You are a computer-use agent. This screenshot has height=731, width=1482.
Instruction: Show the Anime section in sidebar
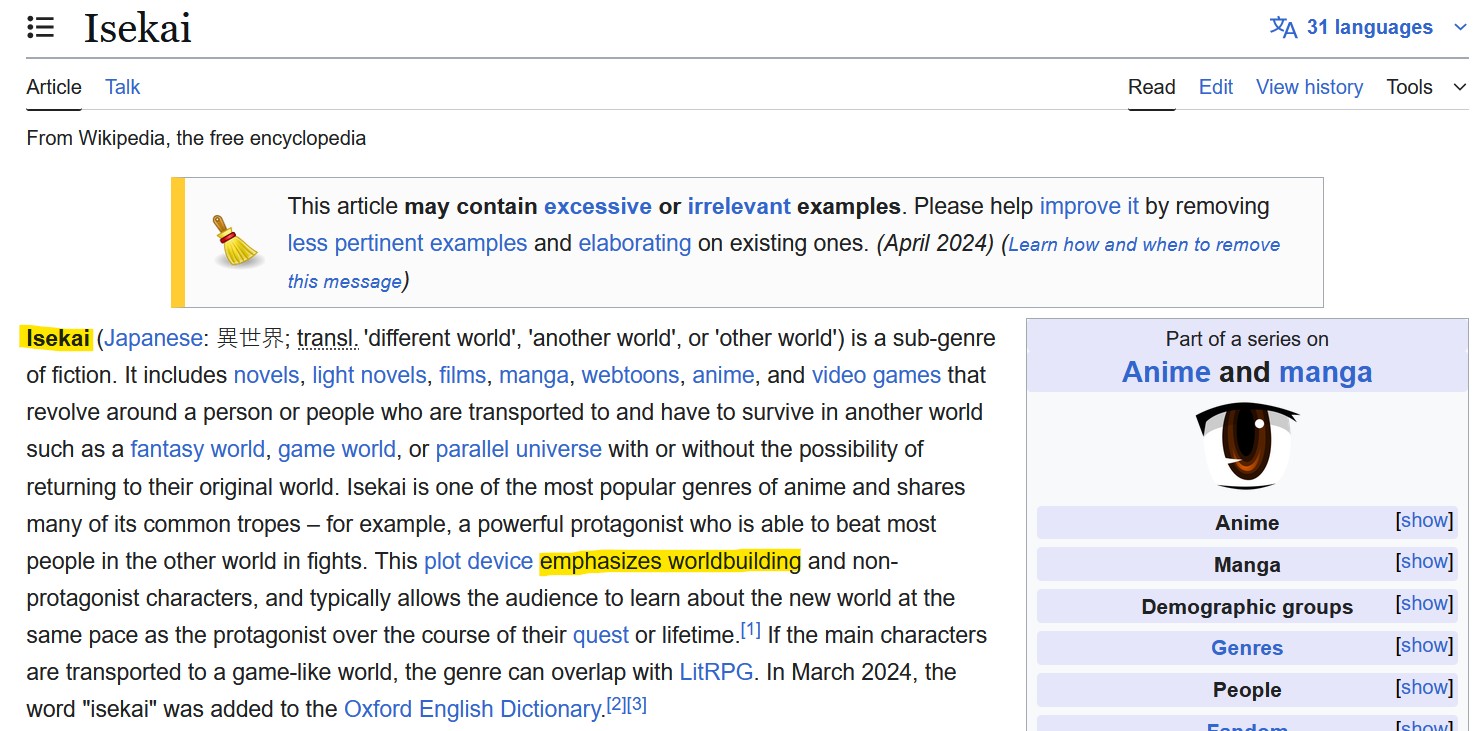[x=1425, y=520]
